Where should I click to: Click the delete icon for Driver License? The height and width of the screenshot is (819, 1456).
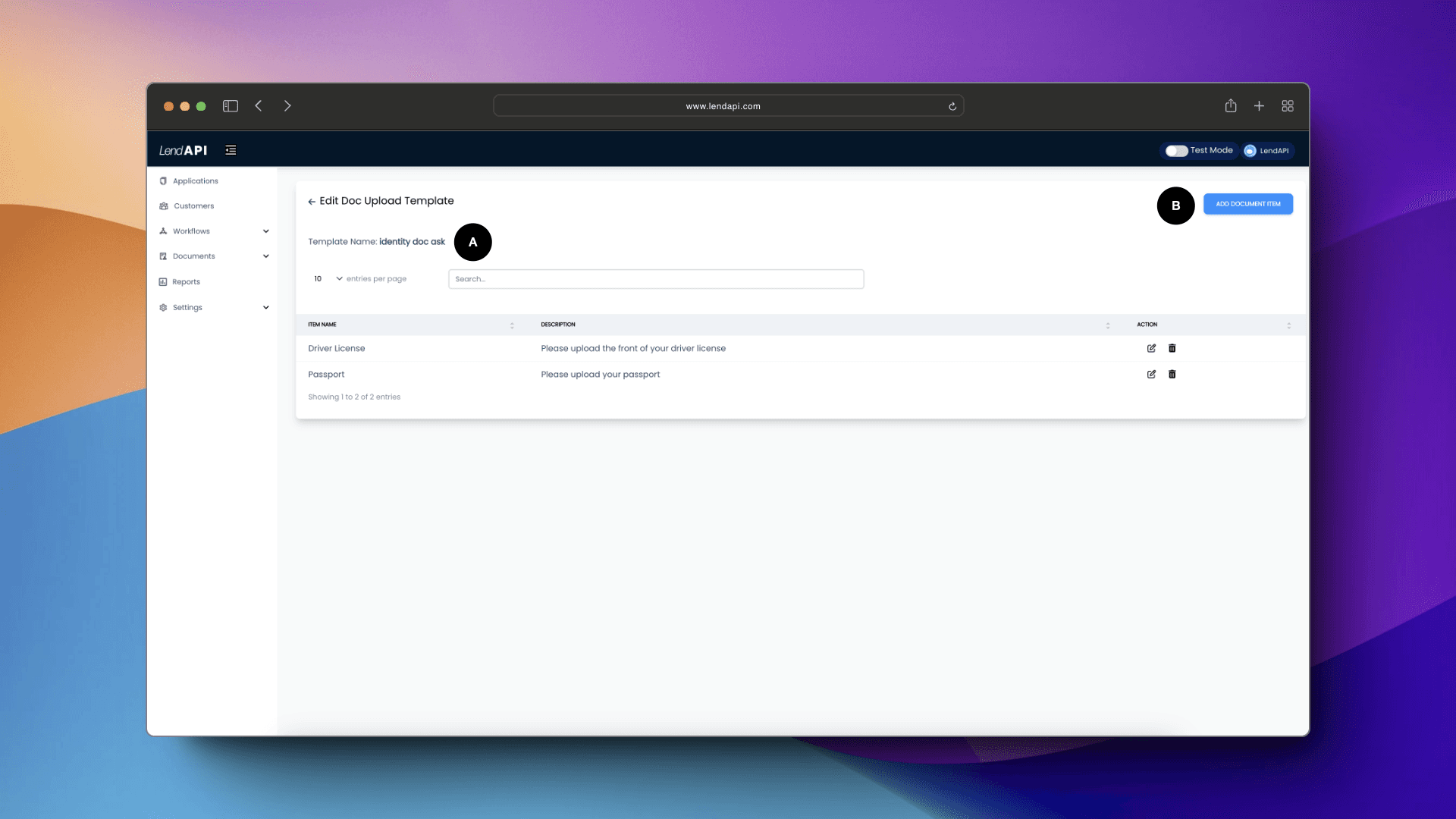1172,348
